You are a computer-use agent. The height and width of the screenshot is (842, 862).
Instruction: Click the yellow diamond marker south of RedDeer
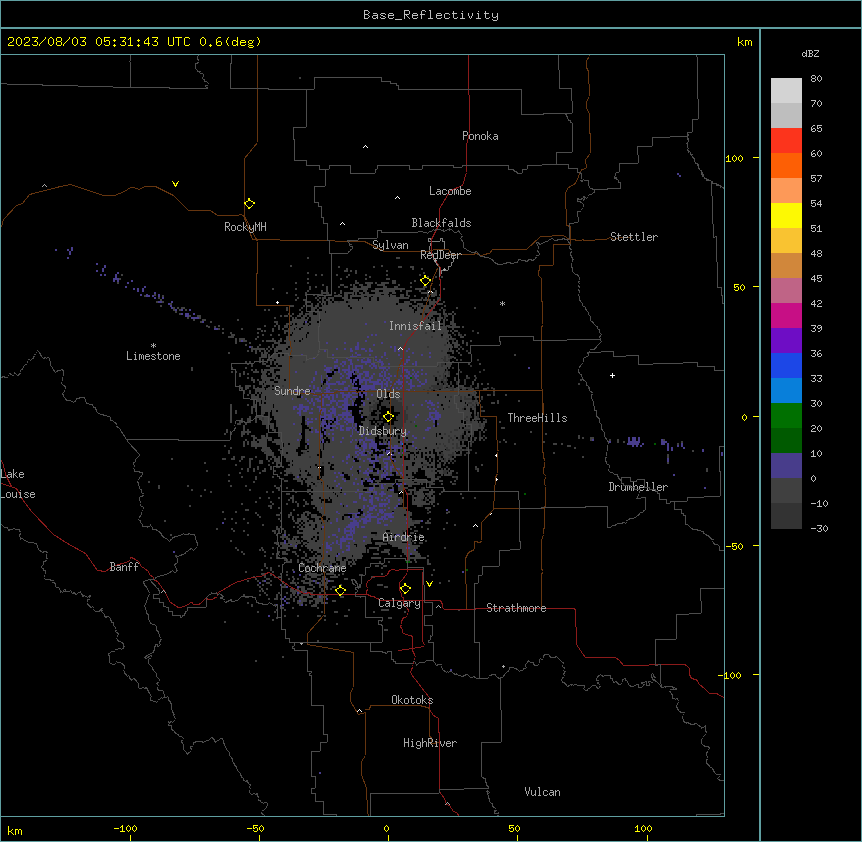(x=426, y=281)
